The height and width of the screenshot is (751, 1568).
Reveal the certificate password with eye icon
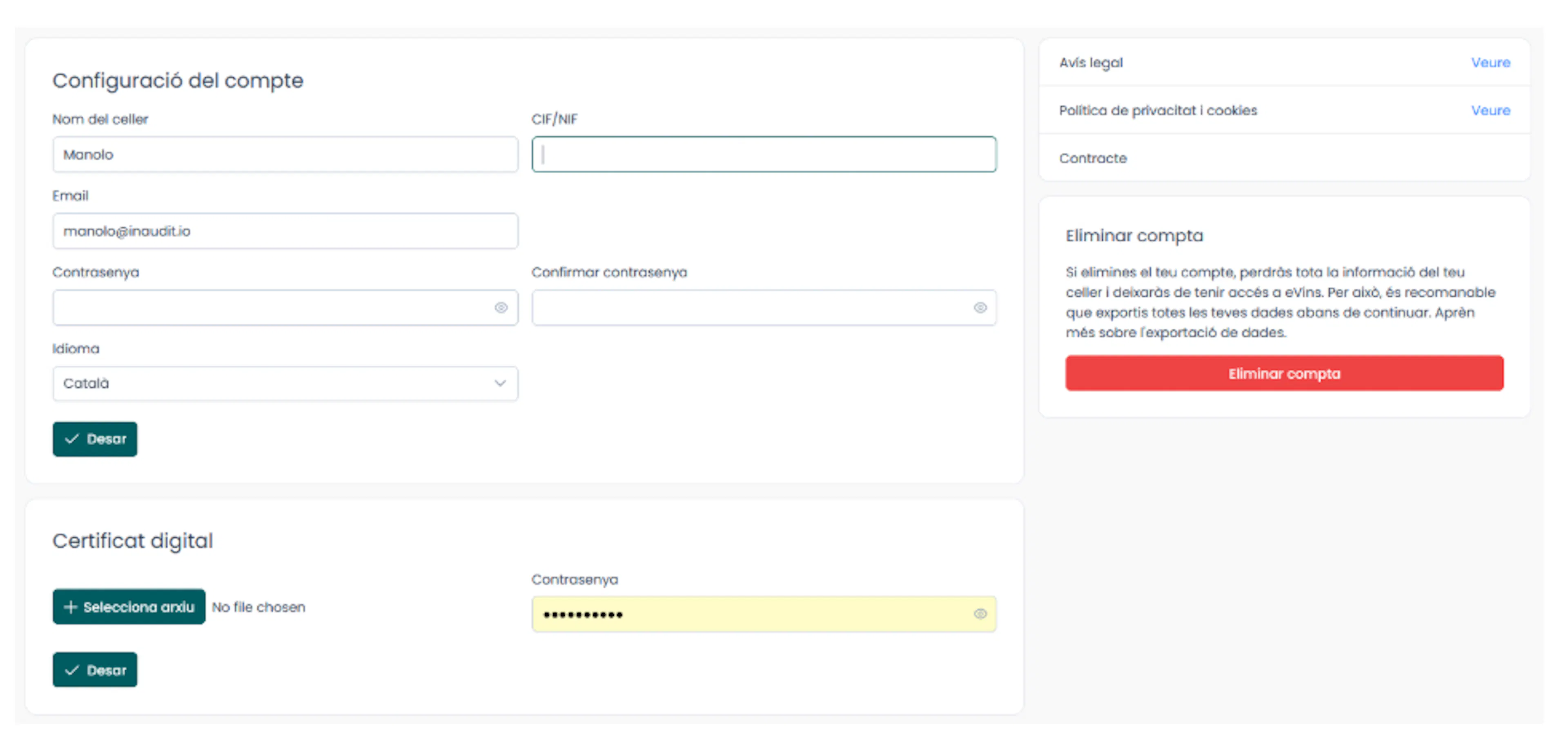click(x=980, y=614)
